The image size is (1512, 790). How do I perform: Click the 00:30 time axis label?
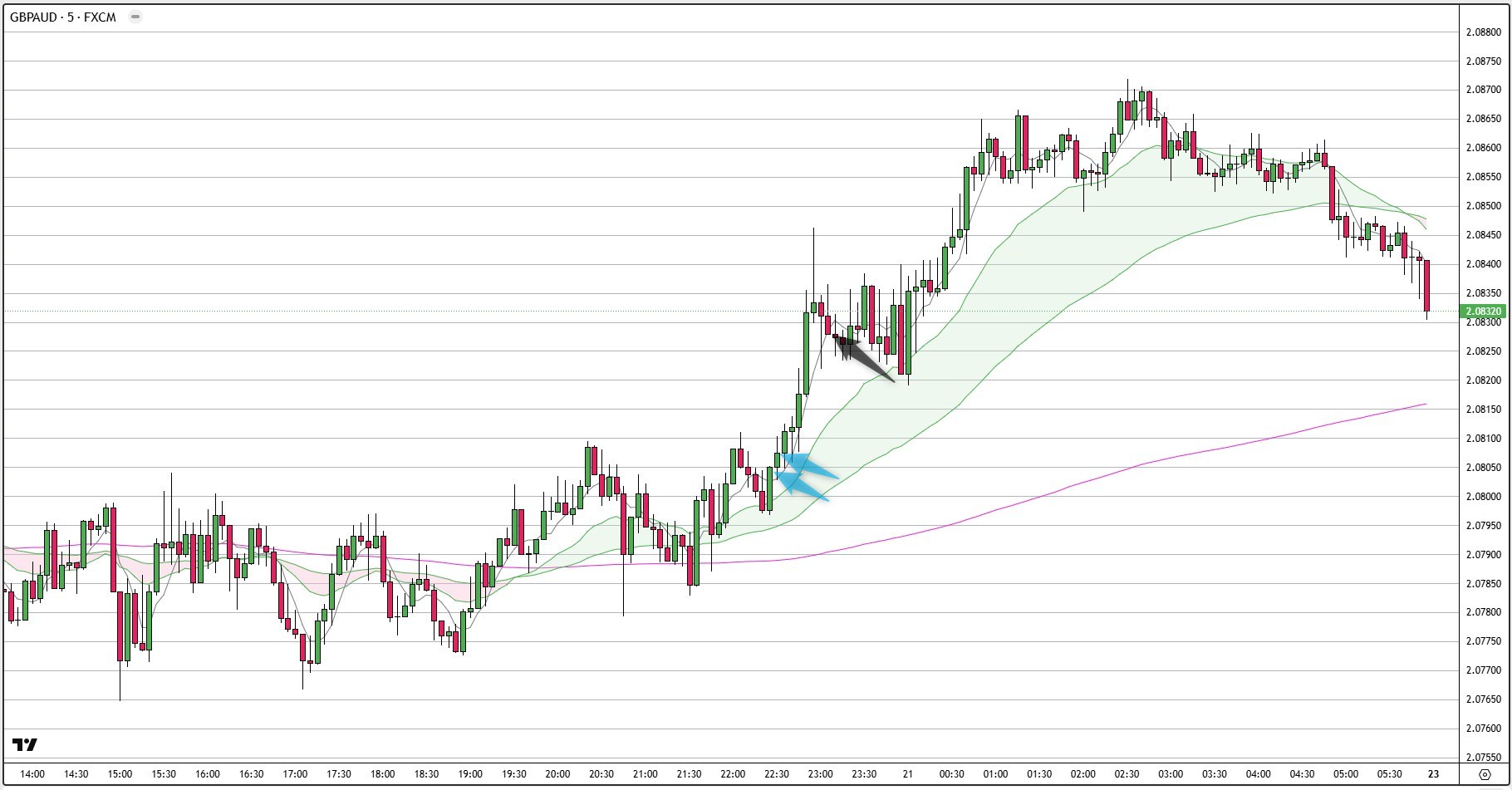point(951,774)
